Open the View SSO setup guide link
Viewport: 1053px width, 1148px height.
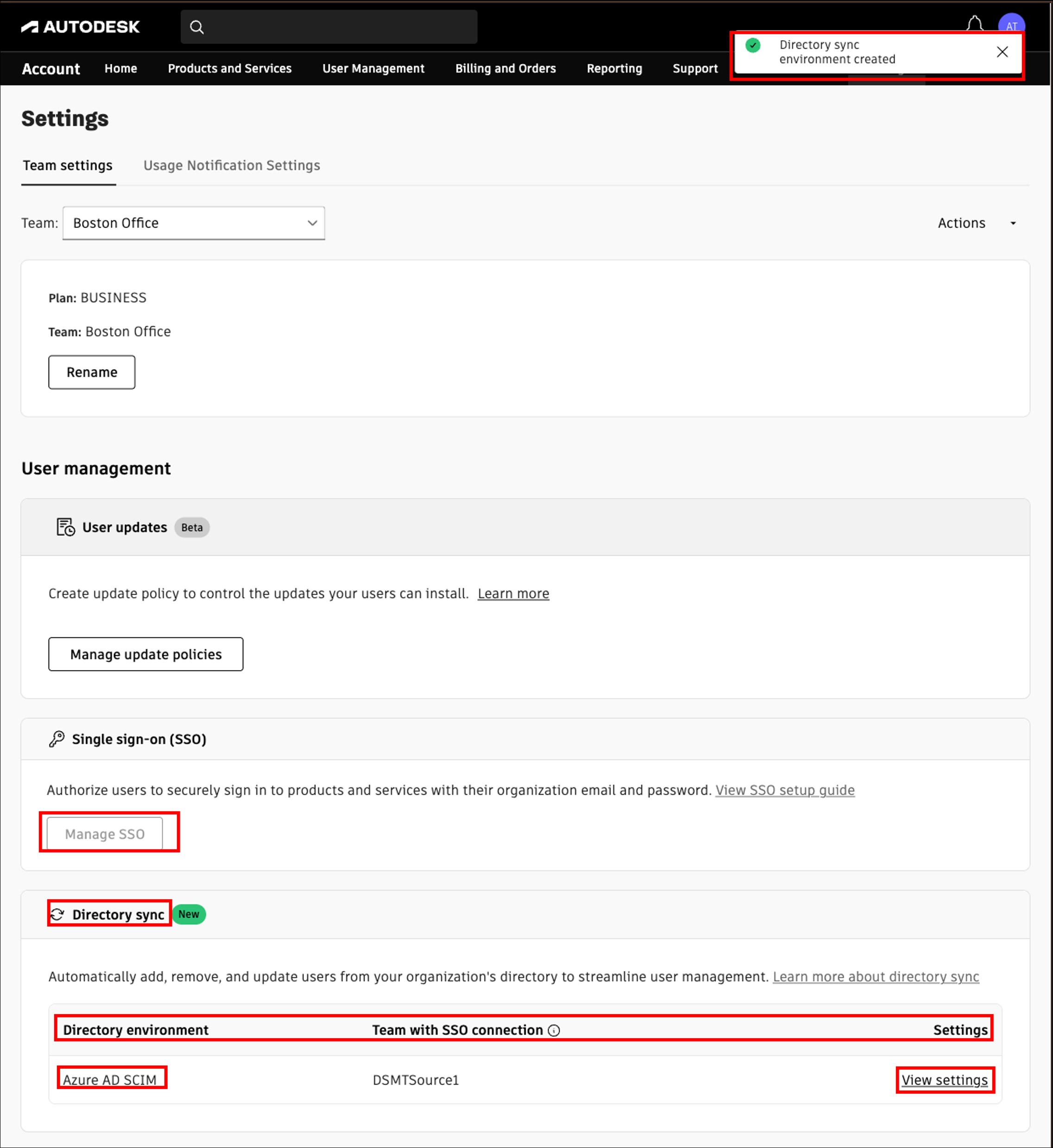click(785, 790)
